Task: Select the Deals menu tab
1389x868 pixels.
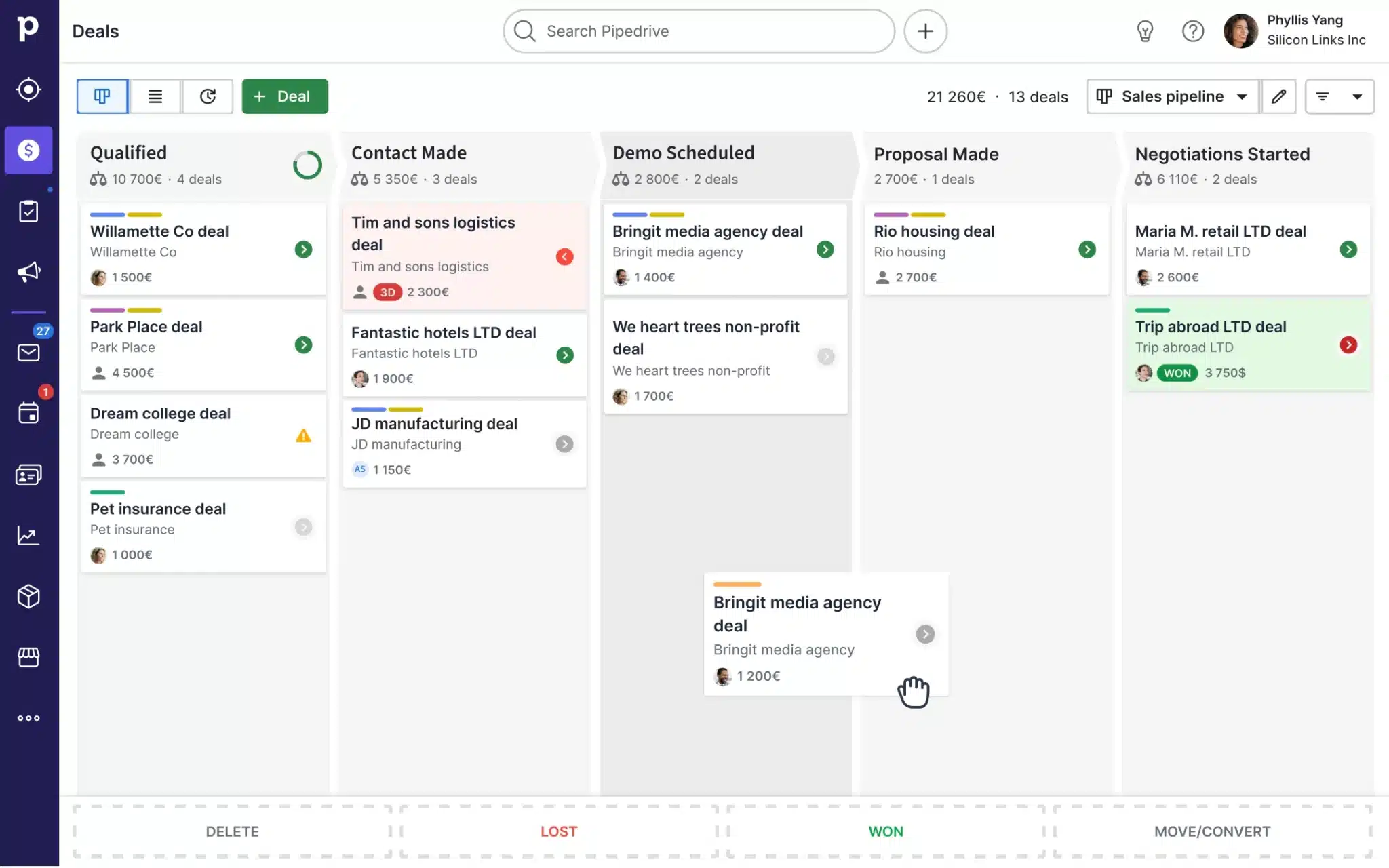Action: tap(28, 150)
